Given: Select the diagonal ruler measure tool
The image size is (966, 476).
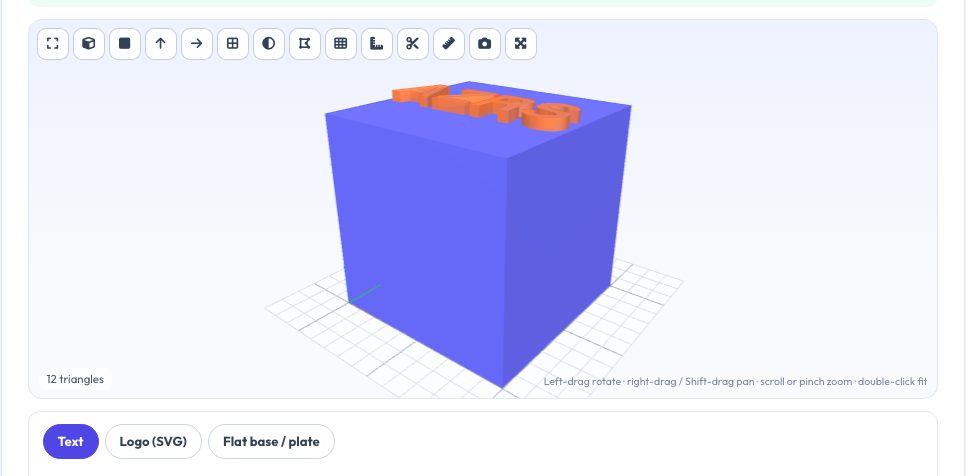Looking at the screenshot, I should [x=449, y=44].
